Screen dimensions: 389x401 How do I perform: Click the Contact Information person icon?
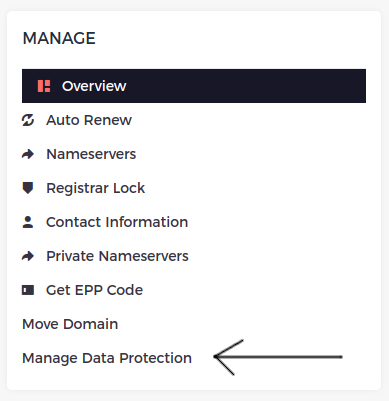(28, 222)
